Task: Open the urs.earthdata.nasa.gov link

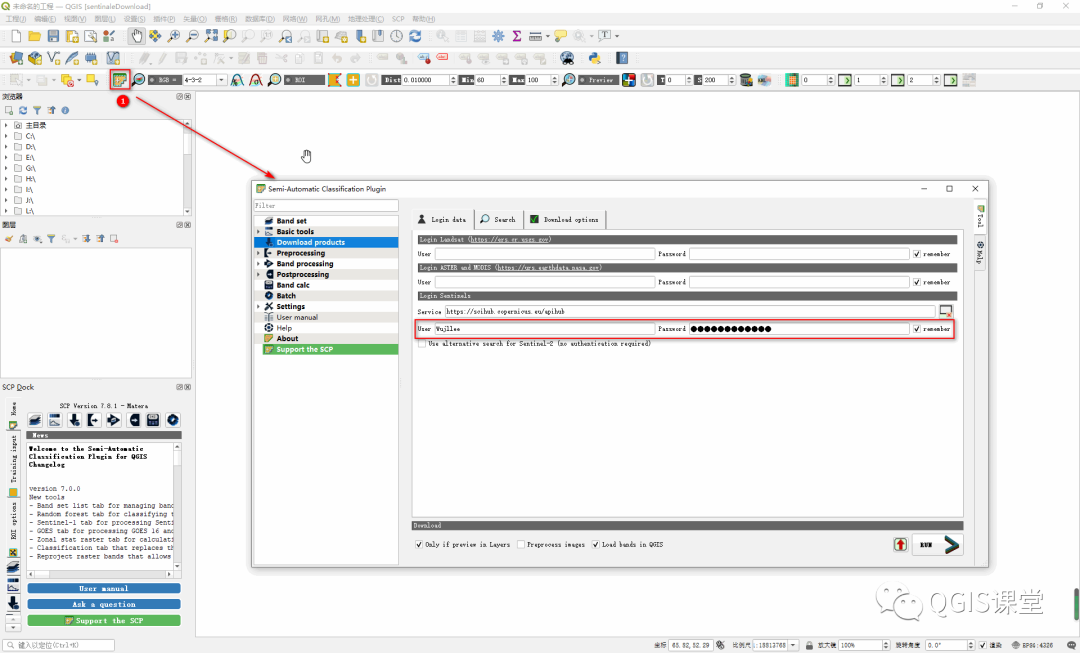Action: pos(548,268)
